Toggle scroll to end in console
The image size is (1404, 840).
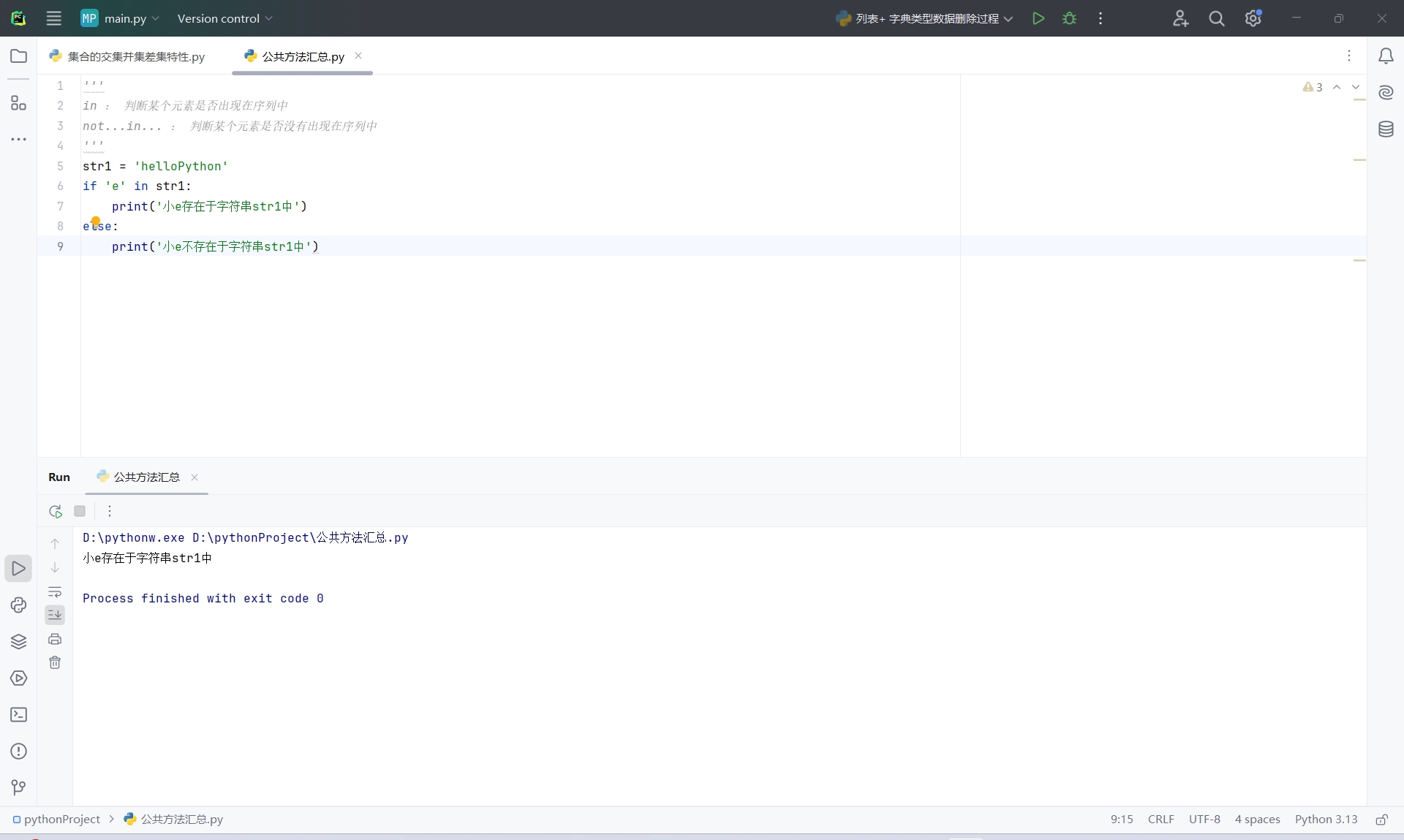(x=55, y=615)
